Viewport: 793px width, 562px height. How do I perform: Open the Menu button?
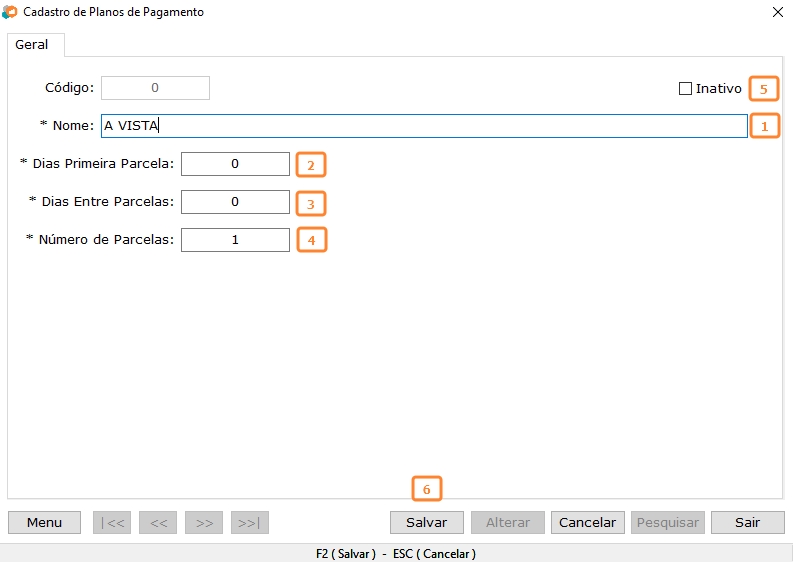point(45,523)
